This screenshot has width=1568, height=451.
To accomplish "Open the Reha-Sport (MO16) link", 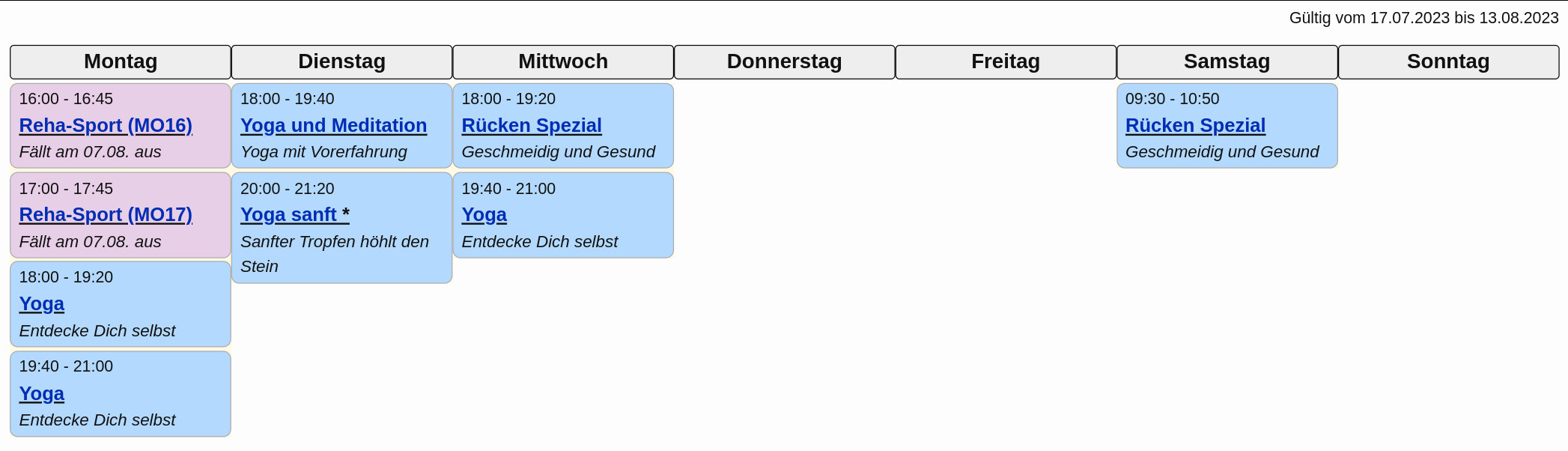I will tap(106, 125).
